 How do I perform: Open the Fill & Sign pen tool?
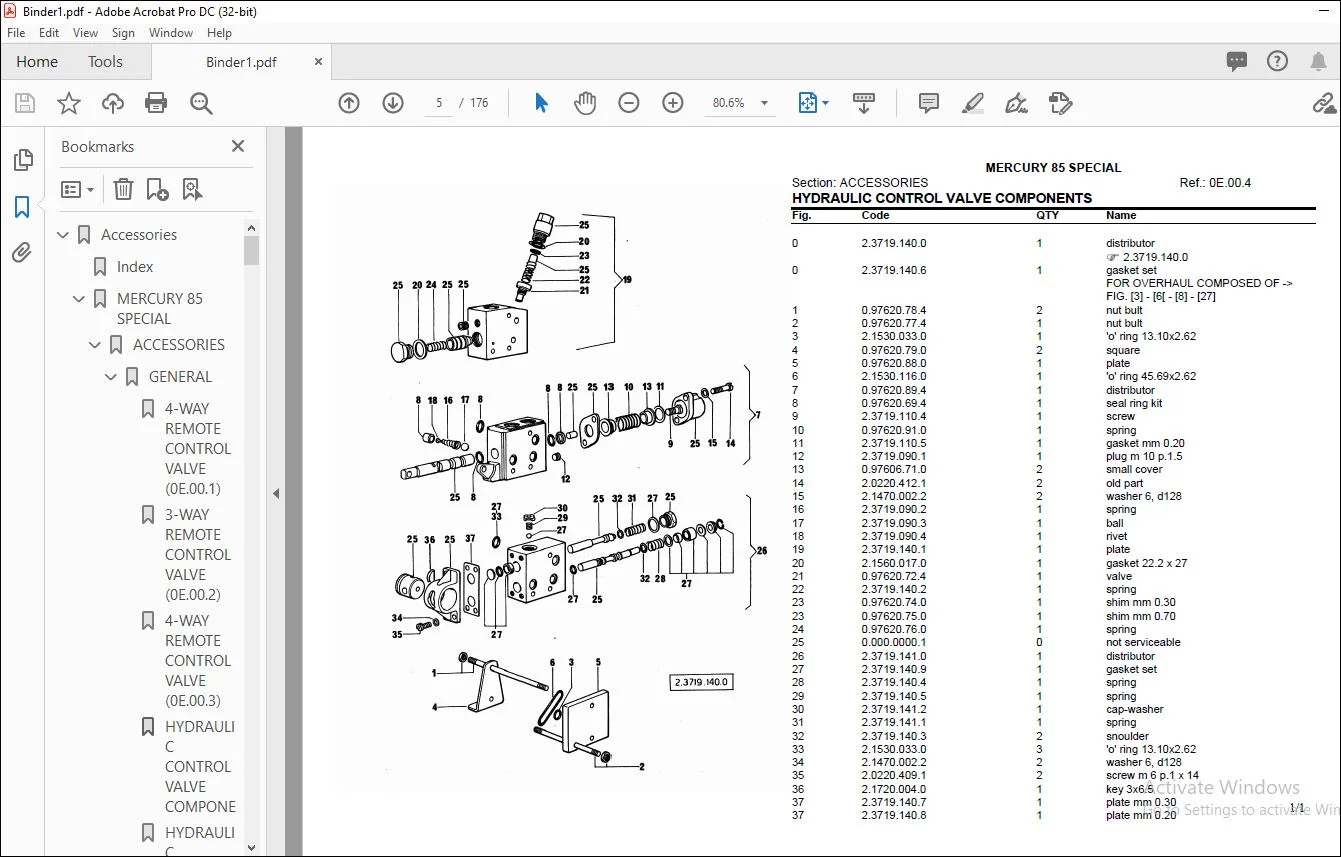[1017, 103]
